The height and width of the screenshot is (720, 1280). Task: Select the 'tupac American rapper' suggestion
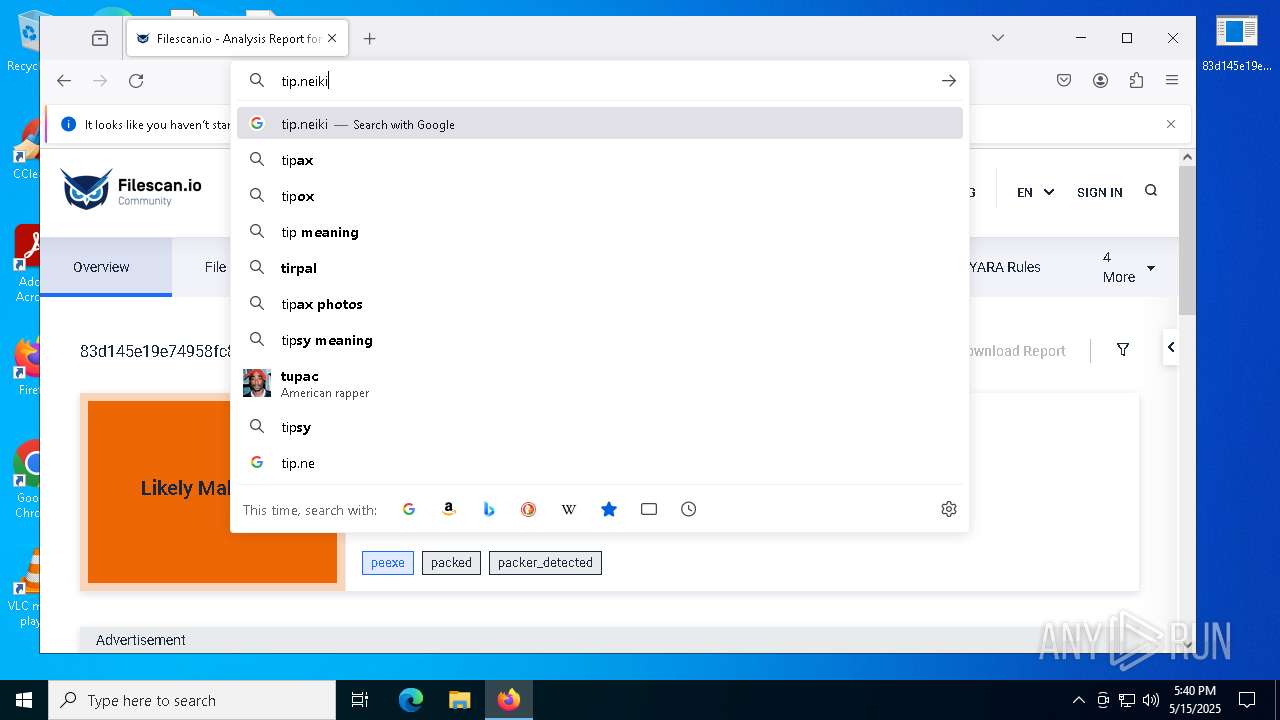(600, 384)
